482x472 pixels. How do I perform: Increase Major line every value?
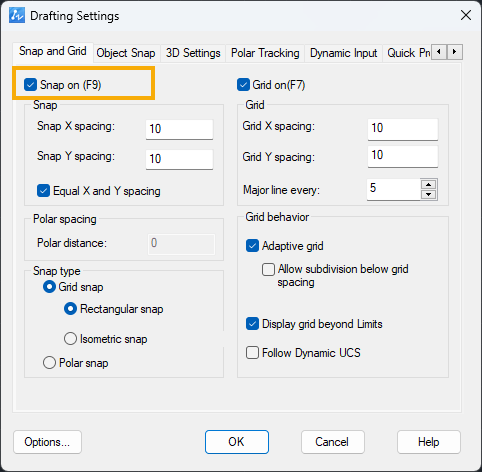(x=429, y=185)
